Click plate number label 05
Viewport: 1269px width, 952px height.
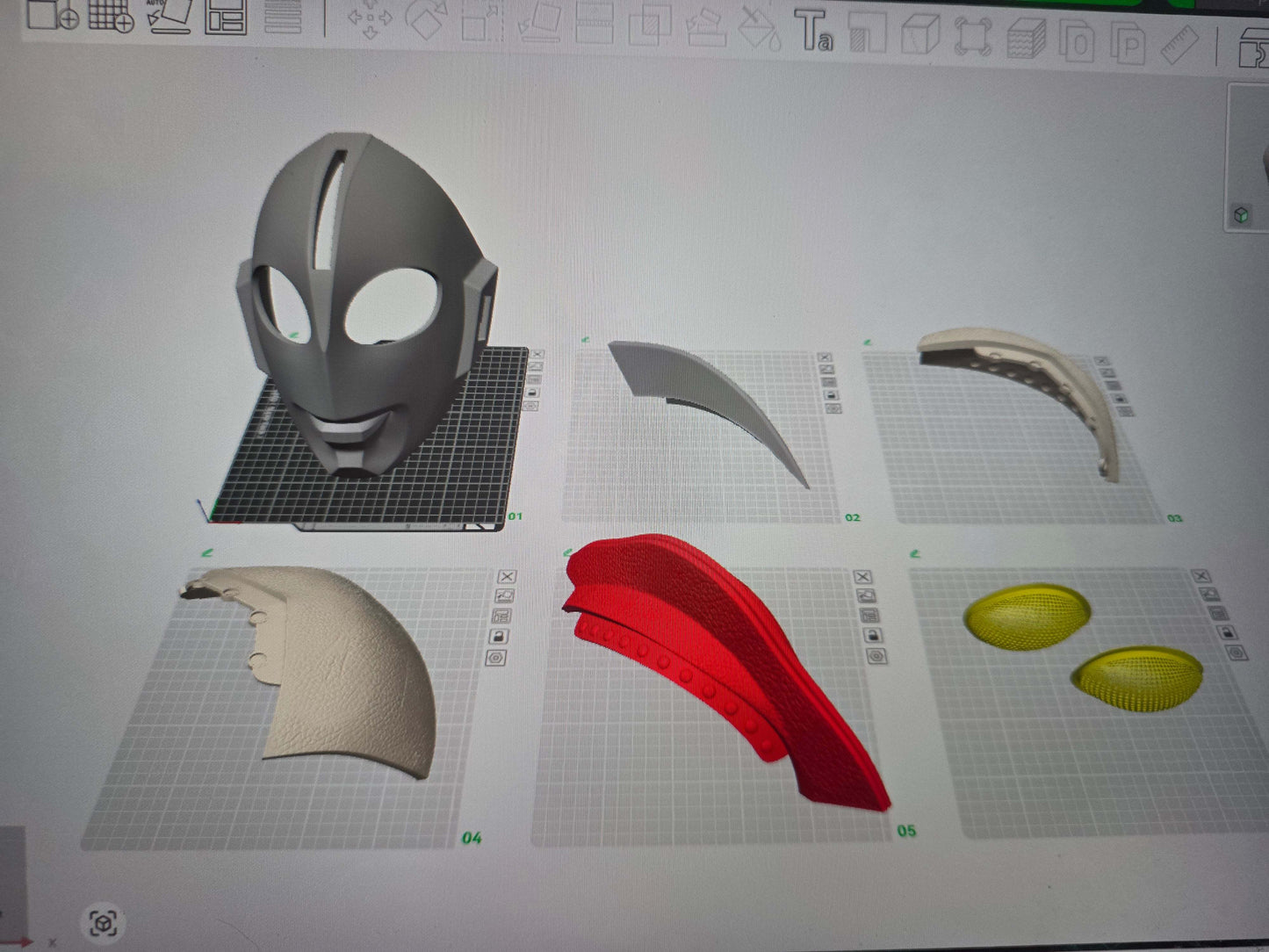906,830
